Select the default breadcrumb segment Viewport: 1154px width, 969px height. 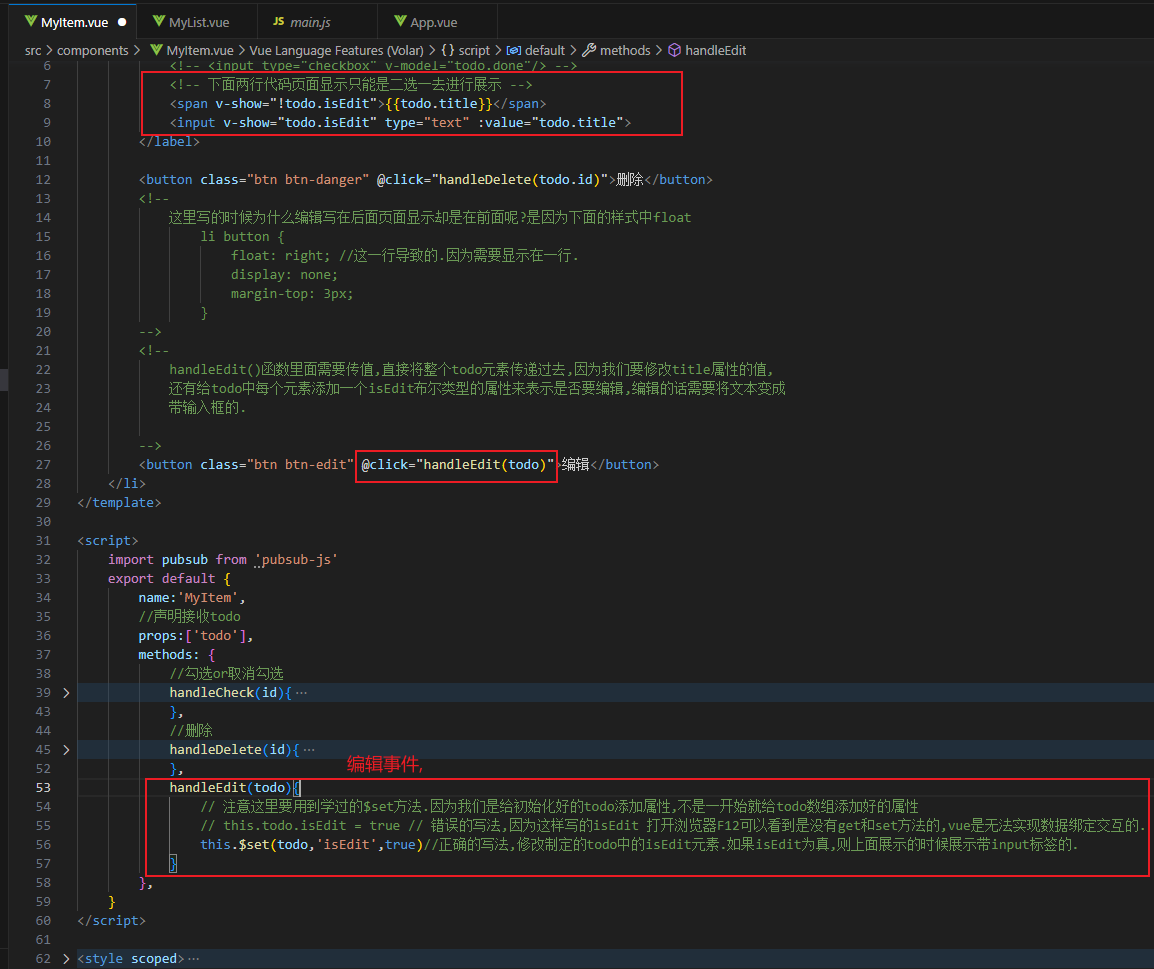point(545,50)
